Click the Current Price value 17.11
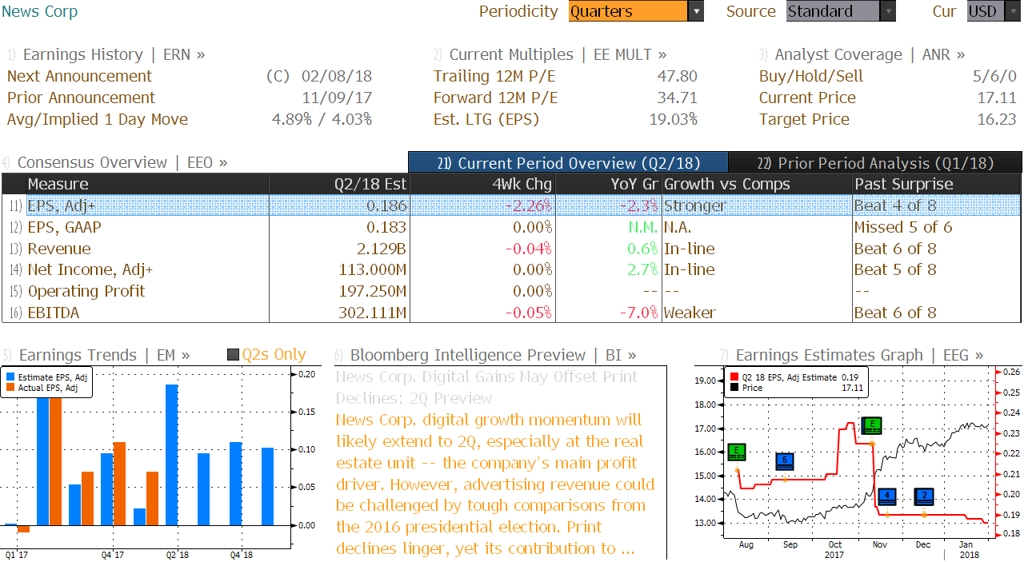Viewport: 1024px width, 562px height. tap(997, 98)
